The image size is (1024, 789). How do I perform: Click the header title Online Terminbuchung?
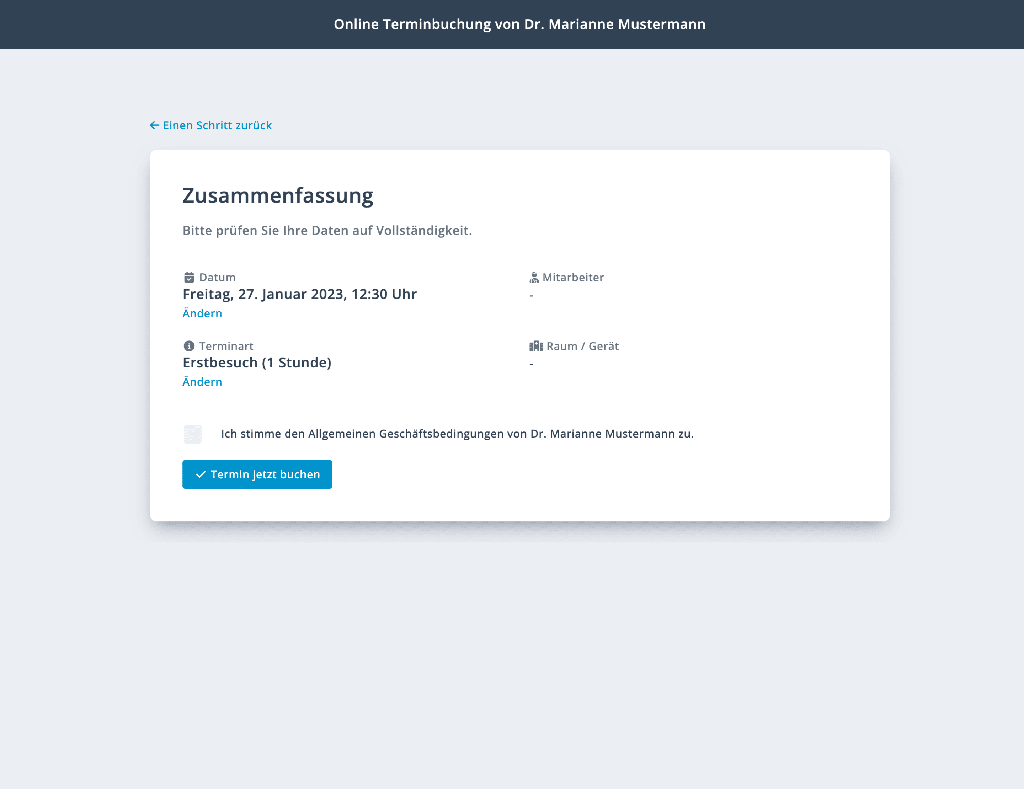pos(520,24)
